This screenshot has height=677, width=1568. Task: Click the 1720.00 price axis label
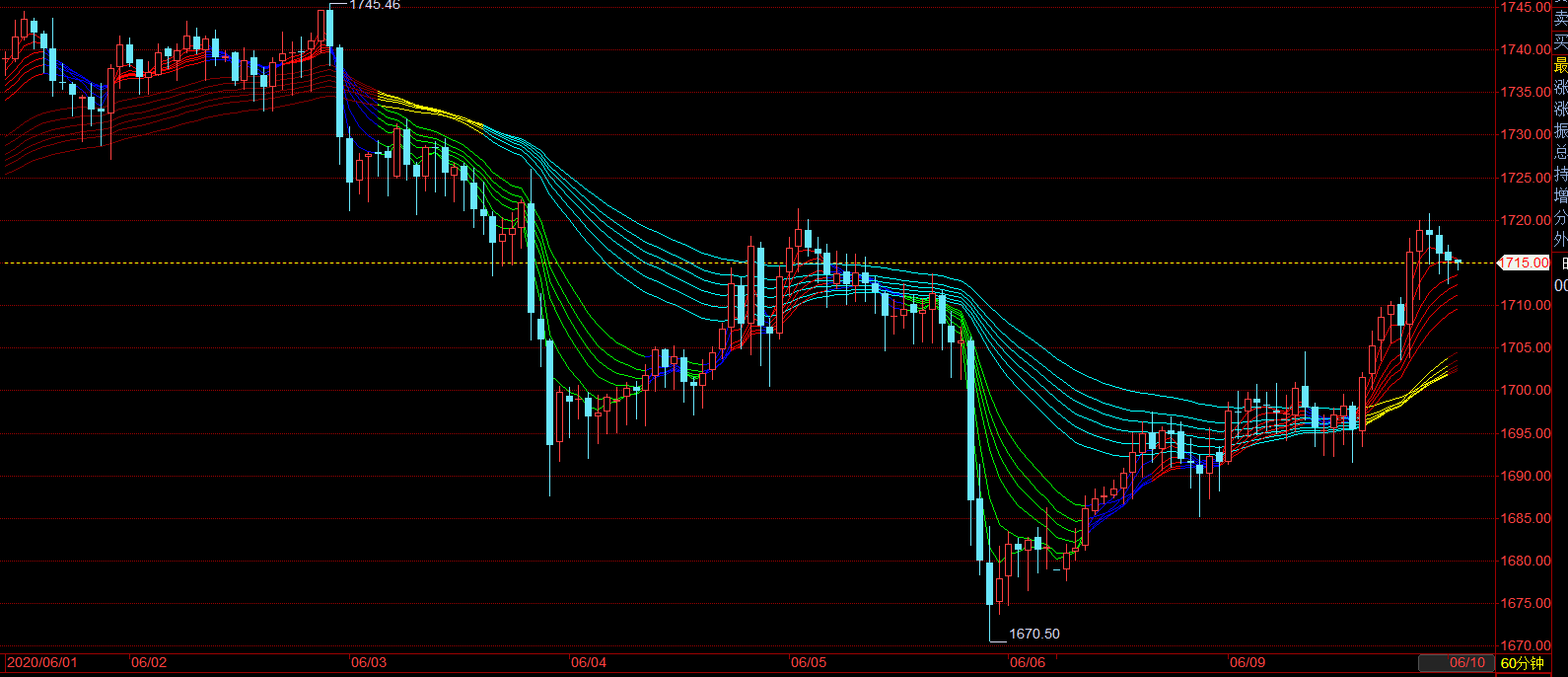[x=1526, y=220]
